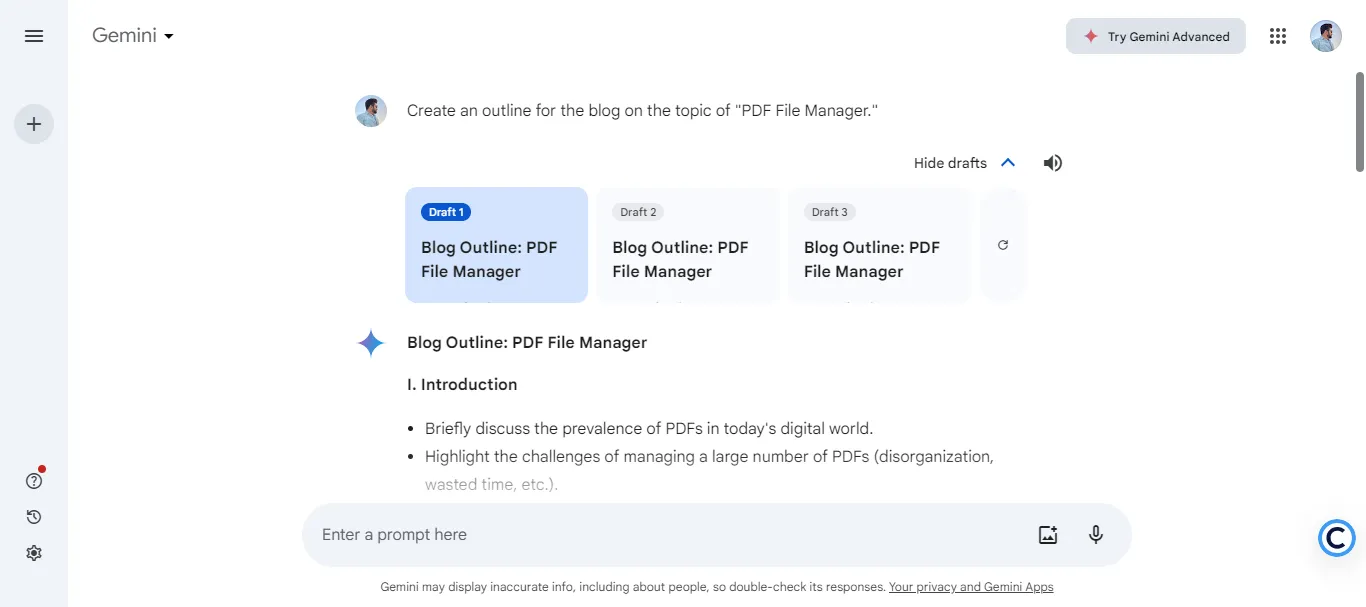Open the Gemini model dropdown
This screenshot has width=1366, height=607.
pos(133,36)
